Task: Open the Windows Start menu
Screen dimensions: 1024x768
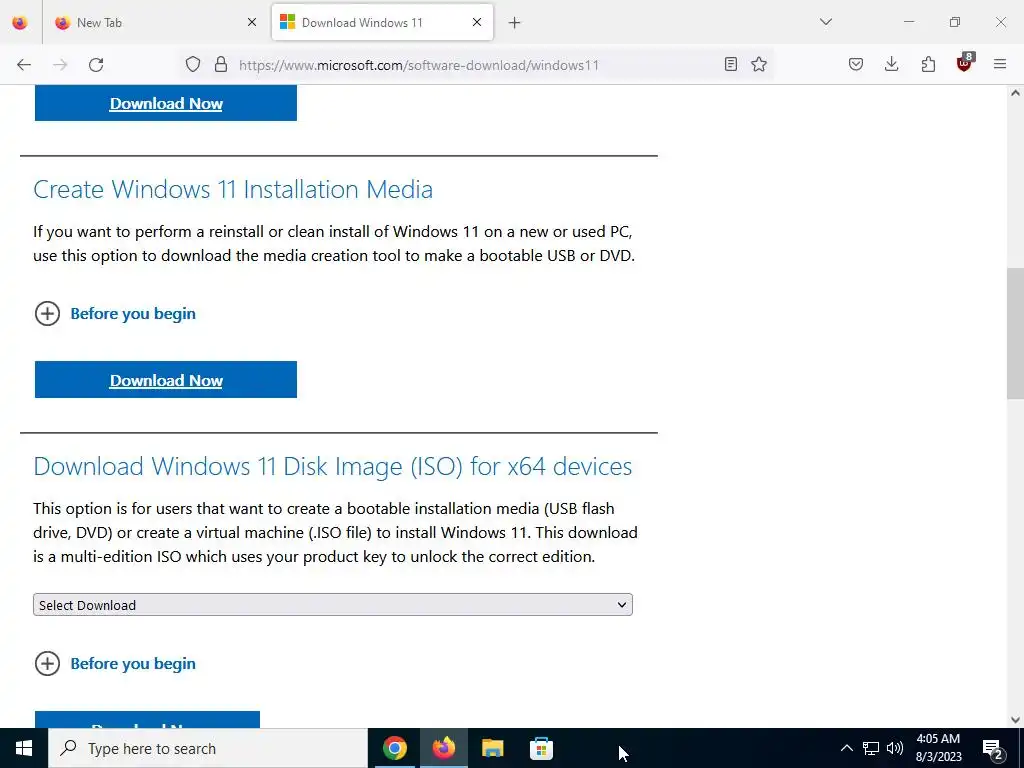Action: (x=24, y=748)
